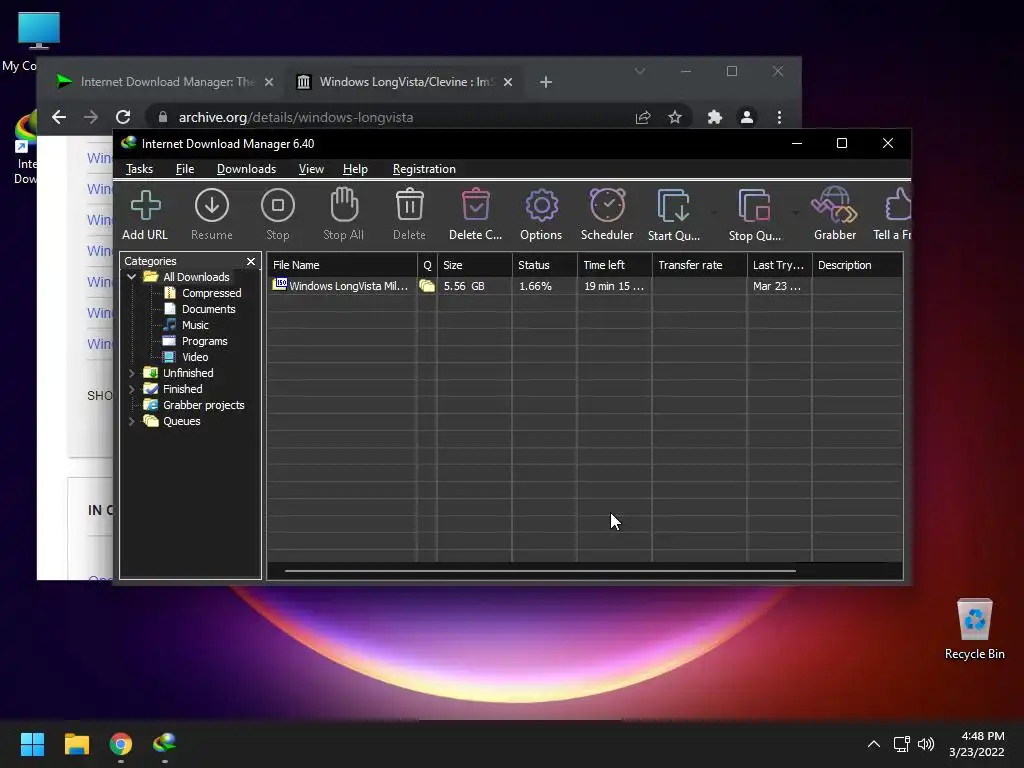Launch the Grabber tool
Image resolution: width=1024 pixels, height=768 pixels.
click(834, 214)
